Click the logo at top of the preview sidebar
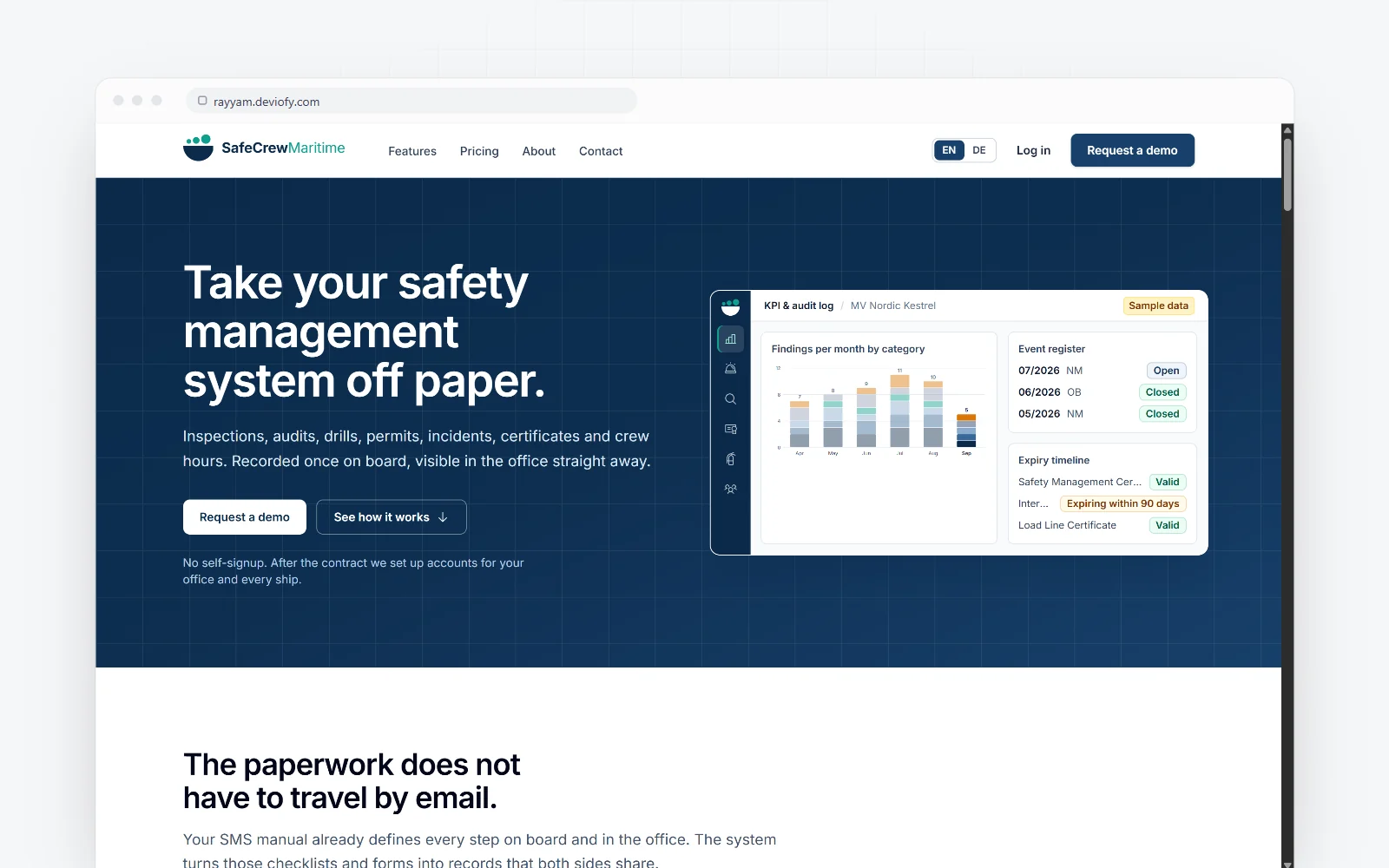1389x868 pixels. coord(731,306)
